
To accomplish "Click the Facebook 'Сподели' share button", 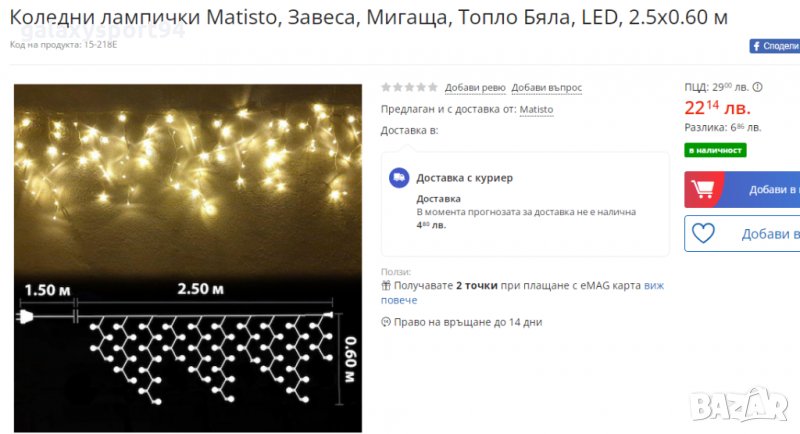I will click(774, 46).
